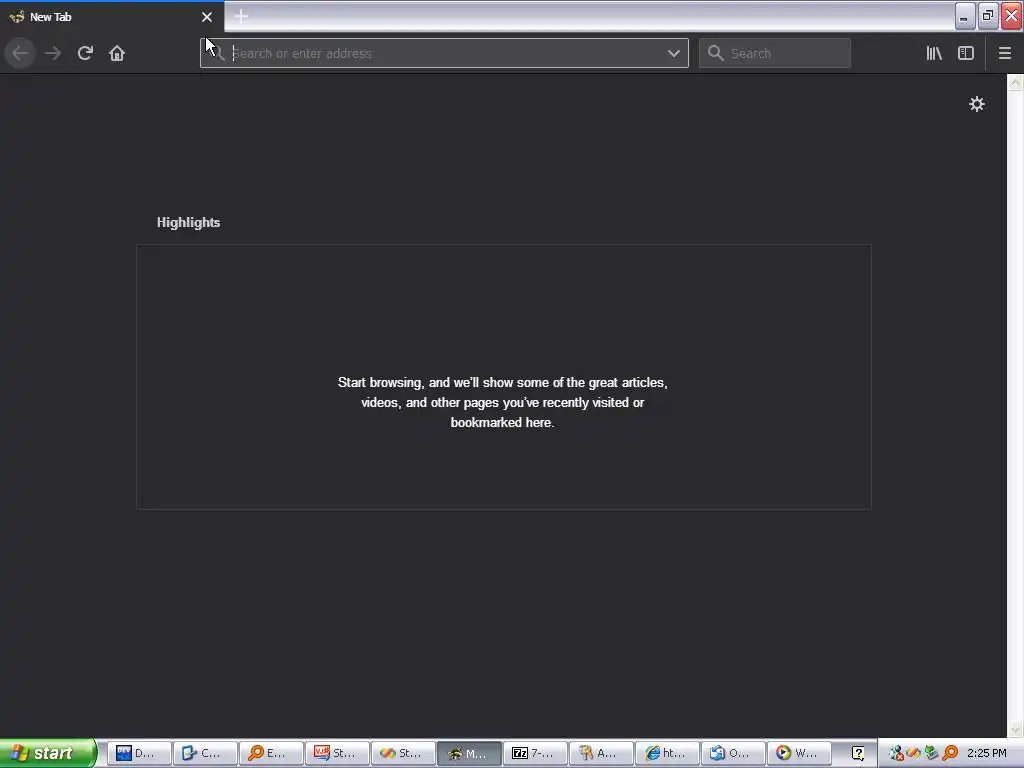
Task: Click the help question-mark taskbar icon
Action: click(x=858, y=753)
